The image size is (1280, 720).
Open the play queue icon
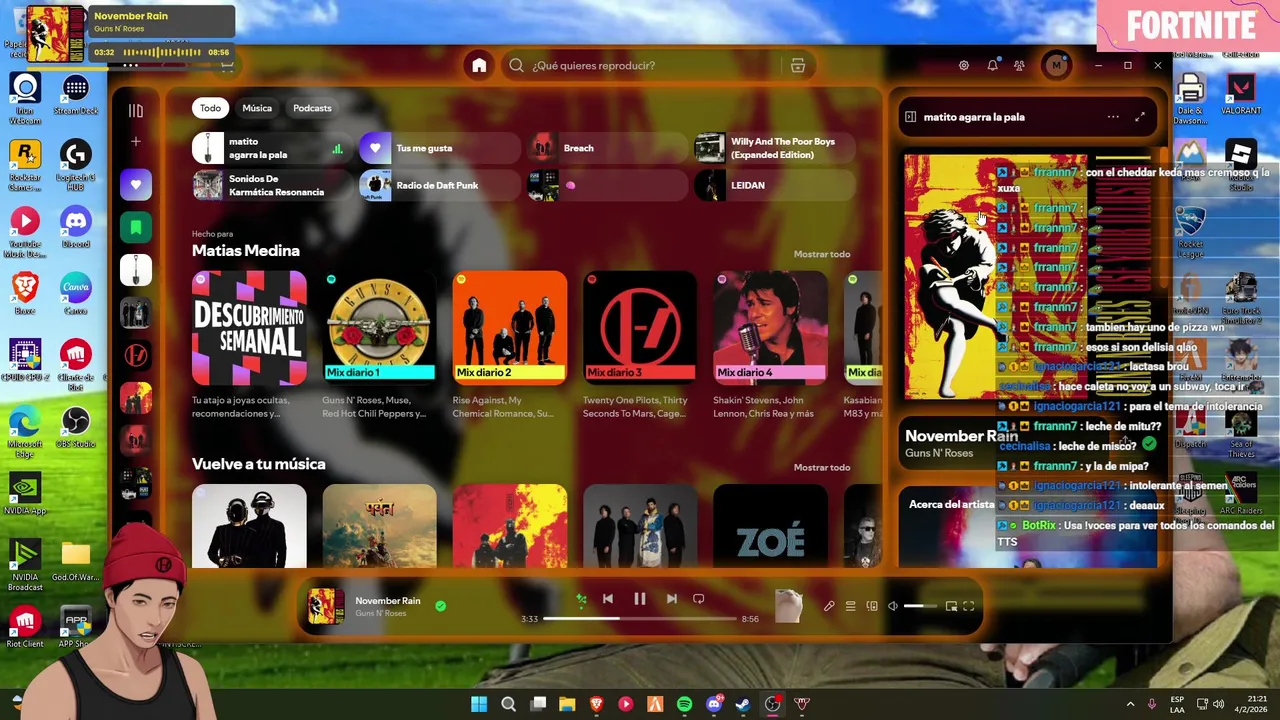pos(850,607)
